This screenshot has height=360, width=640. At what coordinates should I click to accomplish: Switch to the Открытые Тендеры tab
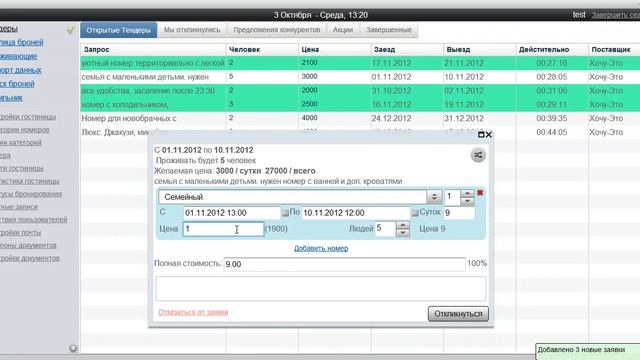[x=118, y=30]
